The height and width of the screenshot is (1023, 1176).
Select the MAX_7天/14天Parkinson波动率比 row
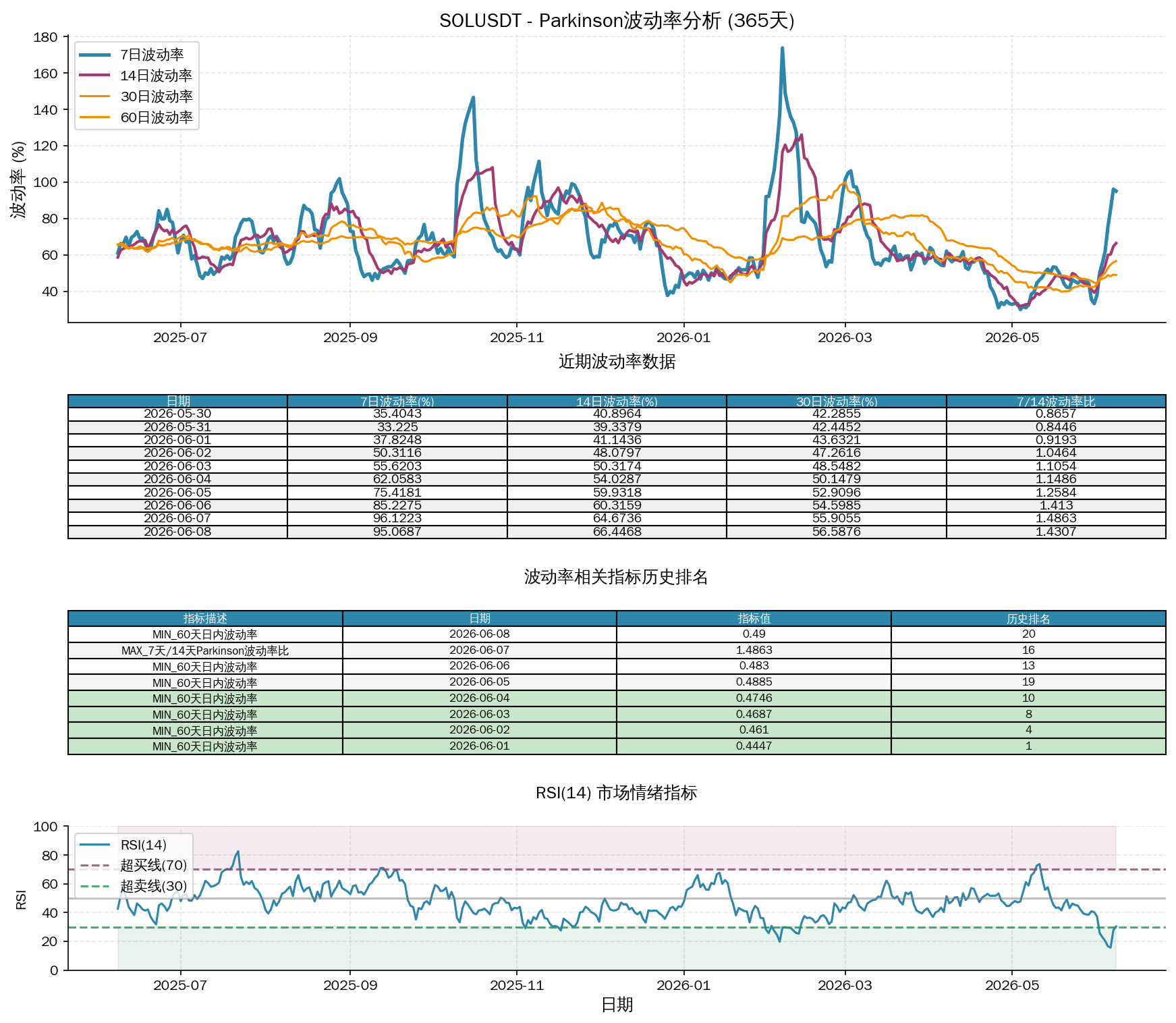coord(617,651)
